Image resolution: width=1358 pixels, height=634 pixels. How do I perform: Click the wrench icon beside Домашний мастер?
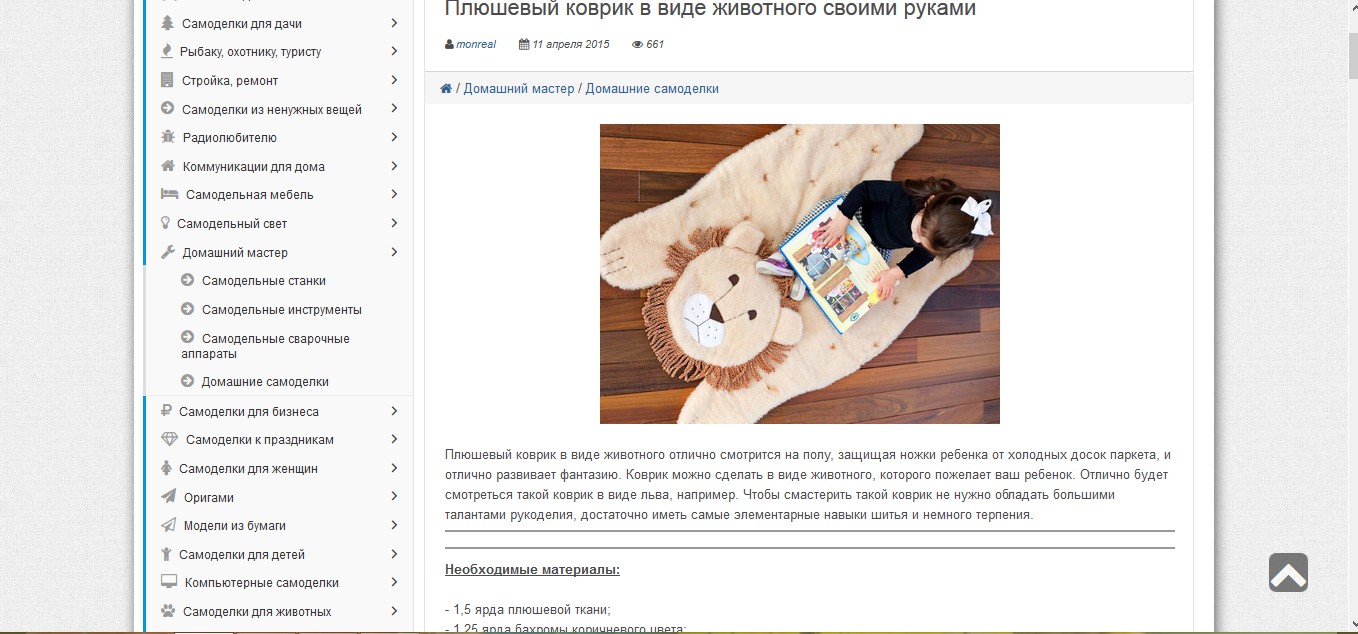168,252
